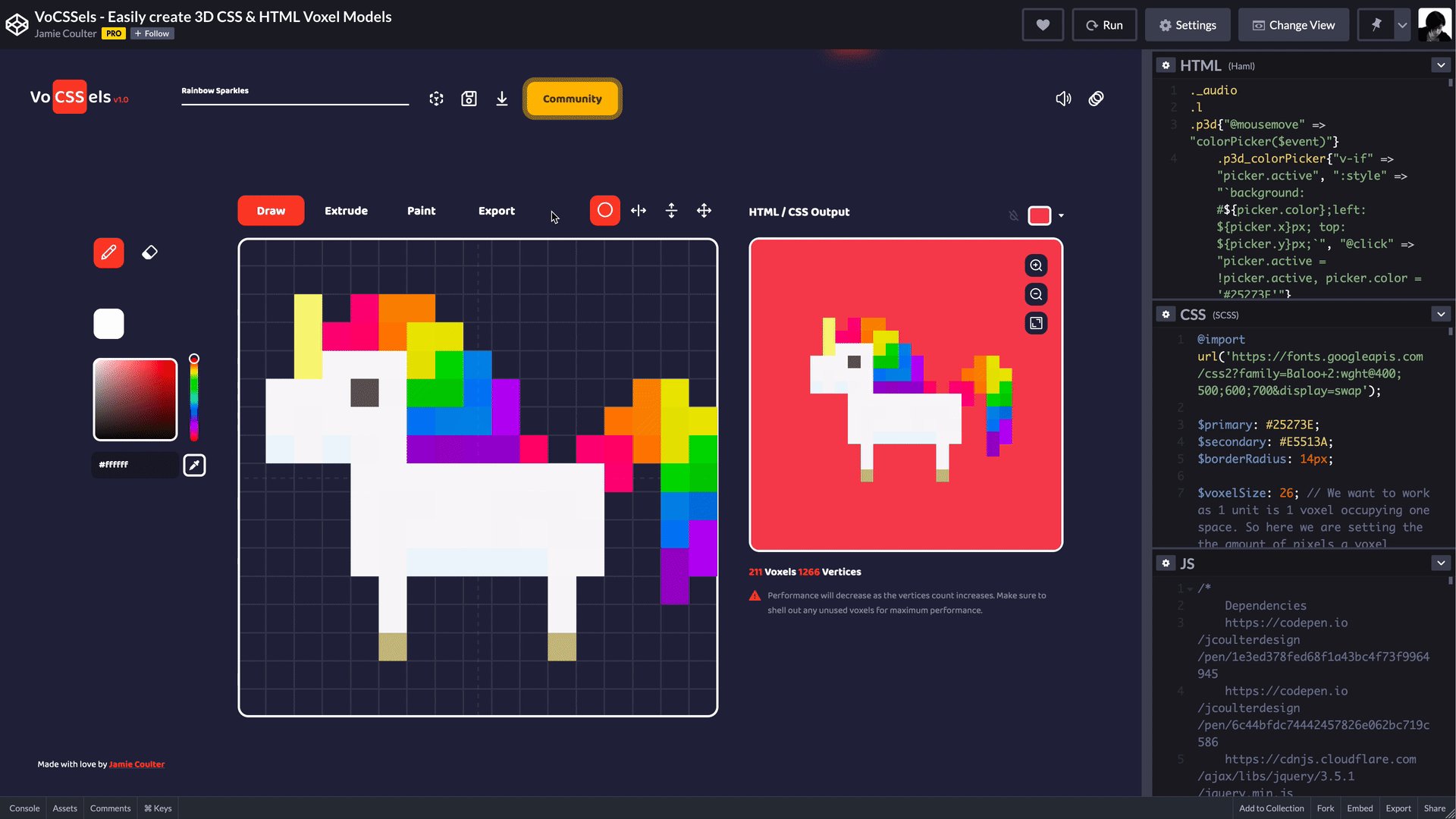
Task: Expand output preview to fullscreen
Action: click(1036, 323)
